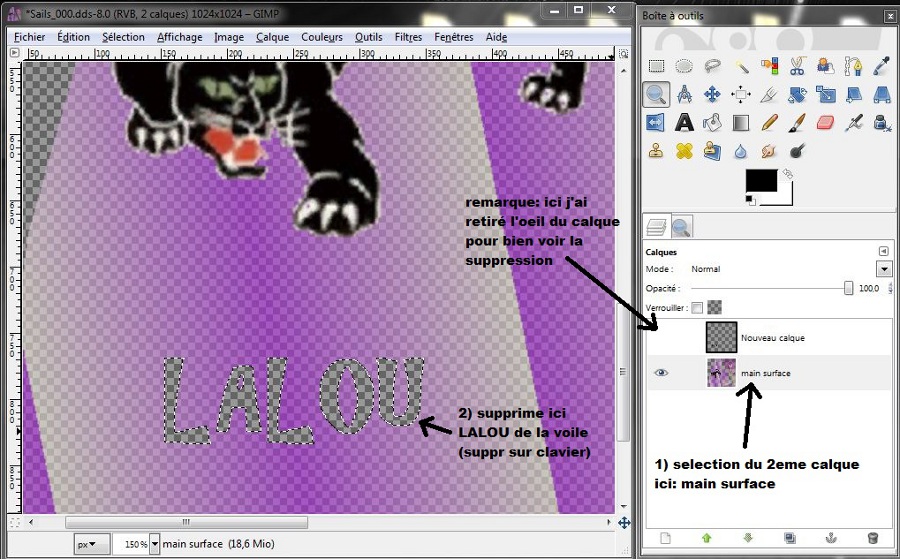Swap foreground and background colors
Image resolution: width=900 pixels, height=559 pixels.
click(788, 173)
